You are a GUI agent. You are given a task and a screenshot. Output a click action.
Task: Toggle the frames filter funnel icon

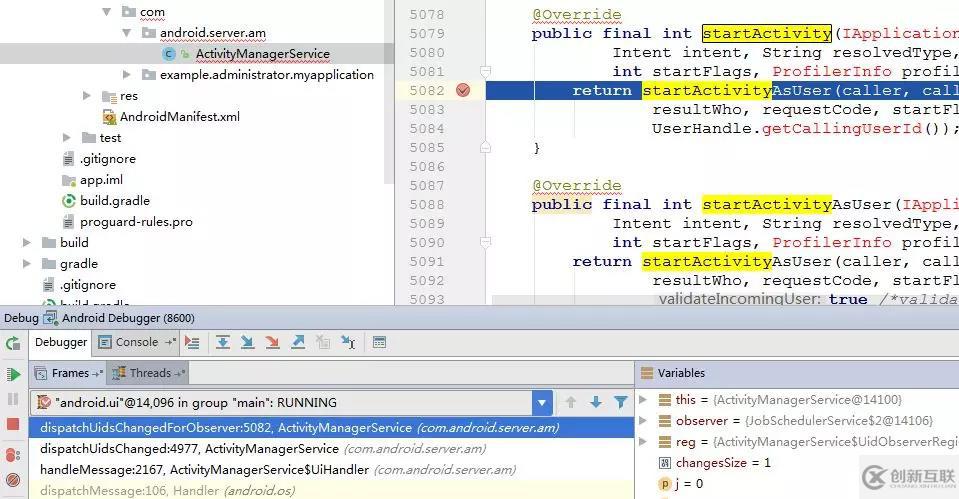[620, 402]
